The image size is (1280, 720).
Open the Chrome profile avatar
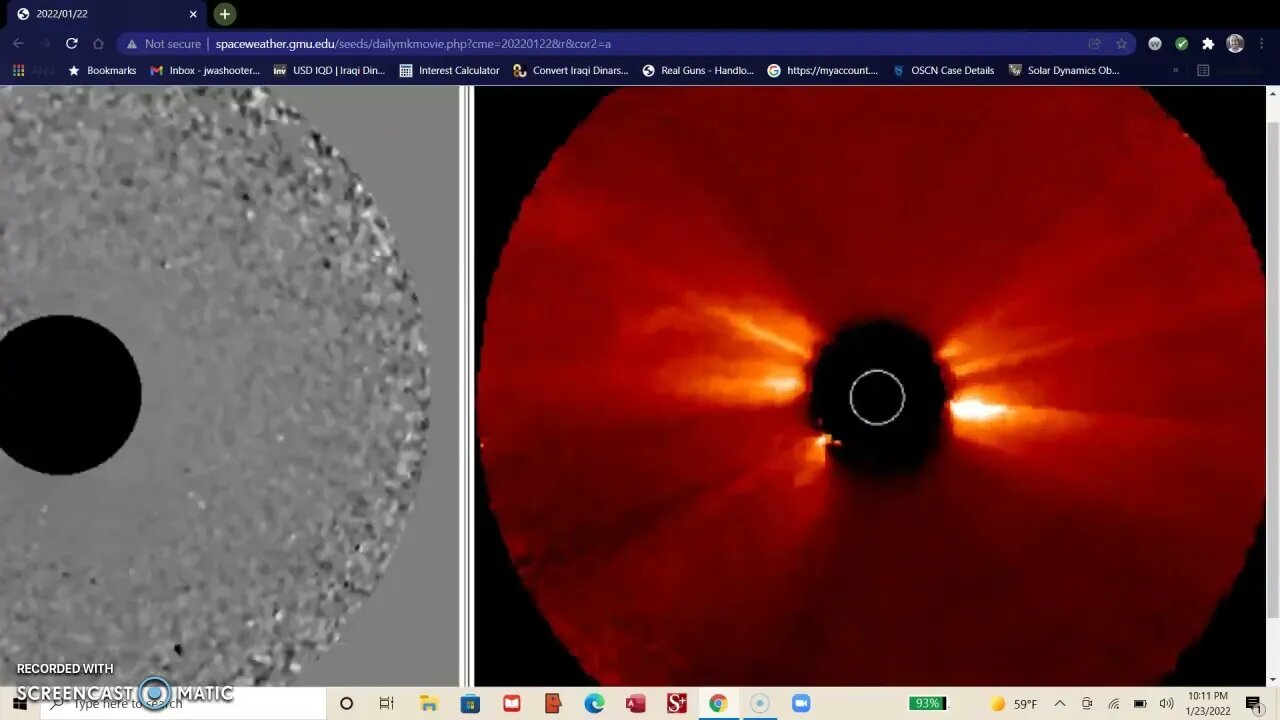pos(1235,43)
